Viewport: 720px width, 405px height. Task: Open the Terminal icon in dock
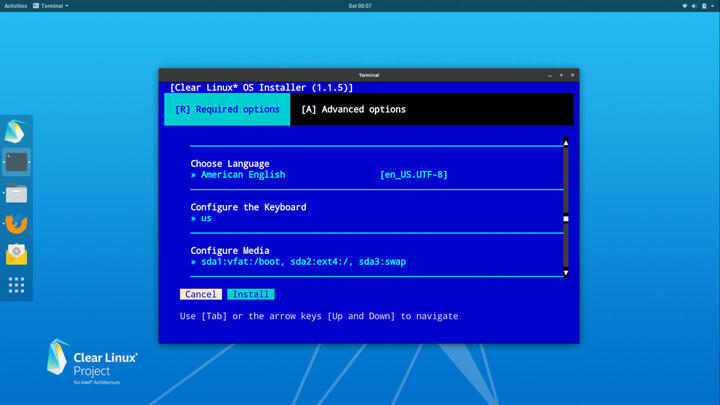tap(17, 162)
